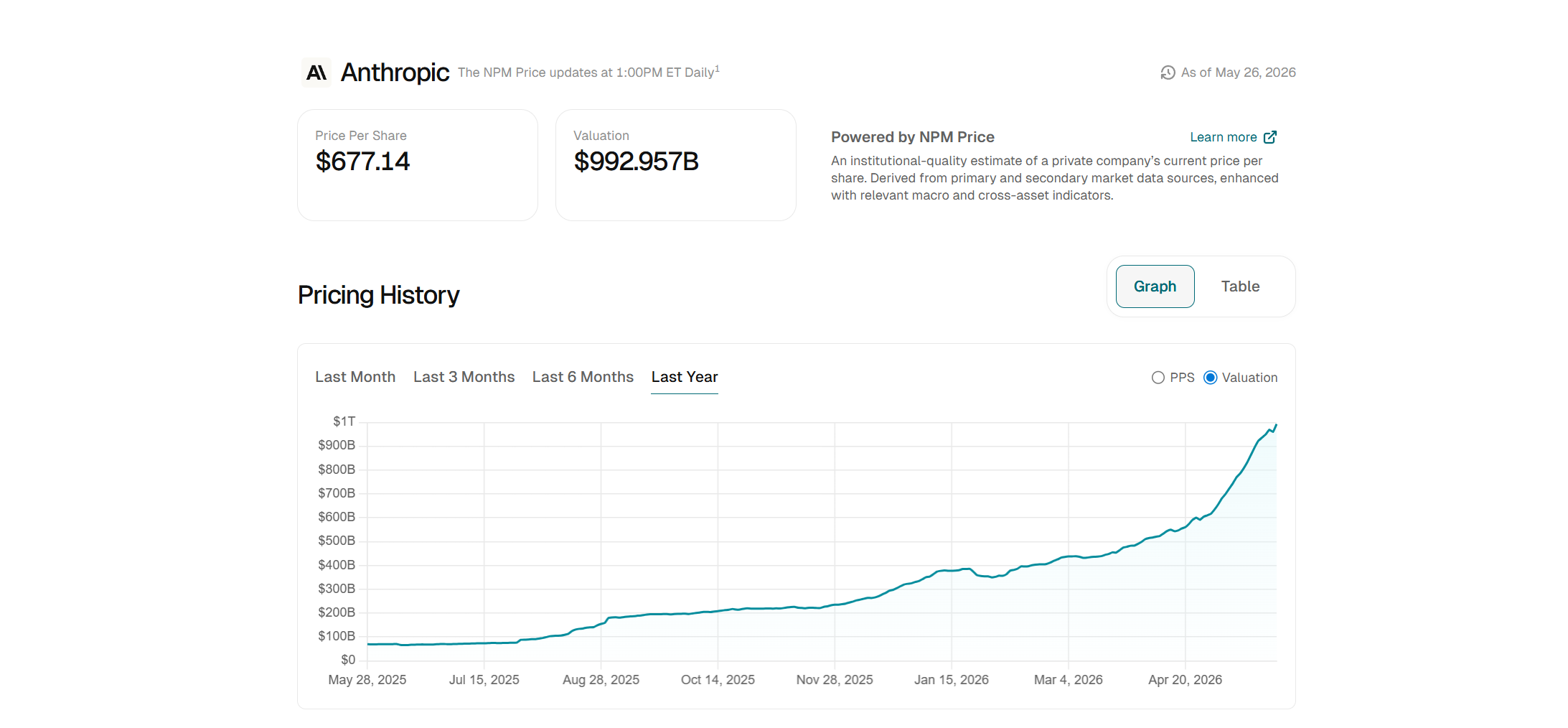Click the Jan 15, 2026 x-axis label
This screenshot has width=1568, height=728.
tap(952, 680)
